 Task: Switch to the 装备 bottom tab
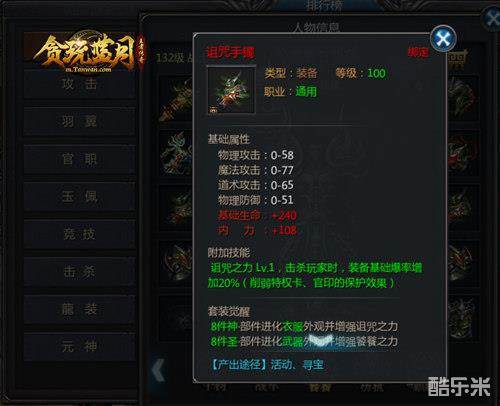point(320,388)
